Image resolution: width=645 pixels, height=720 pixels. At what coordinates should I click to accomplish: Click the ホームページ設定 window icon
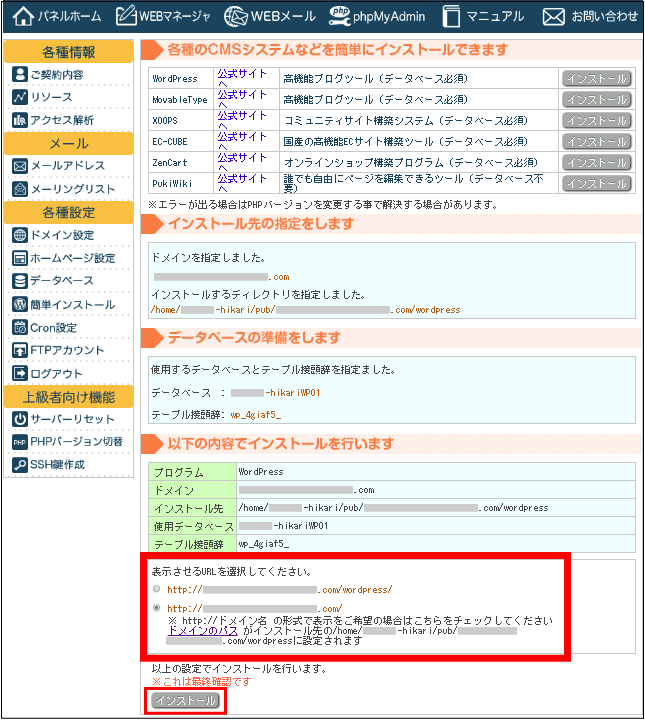20,258
